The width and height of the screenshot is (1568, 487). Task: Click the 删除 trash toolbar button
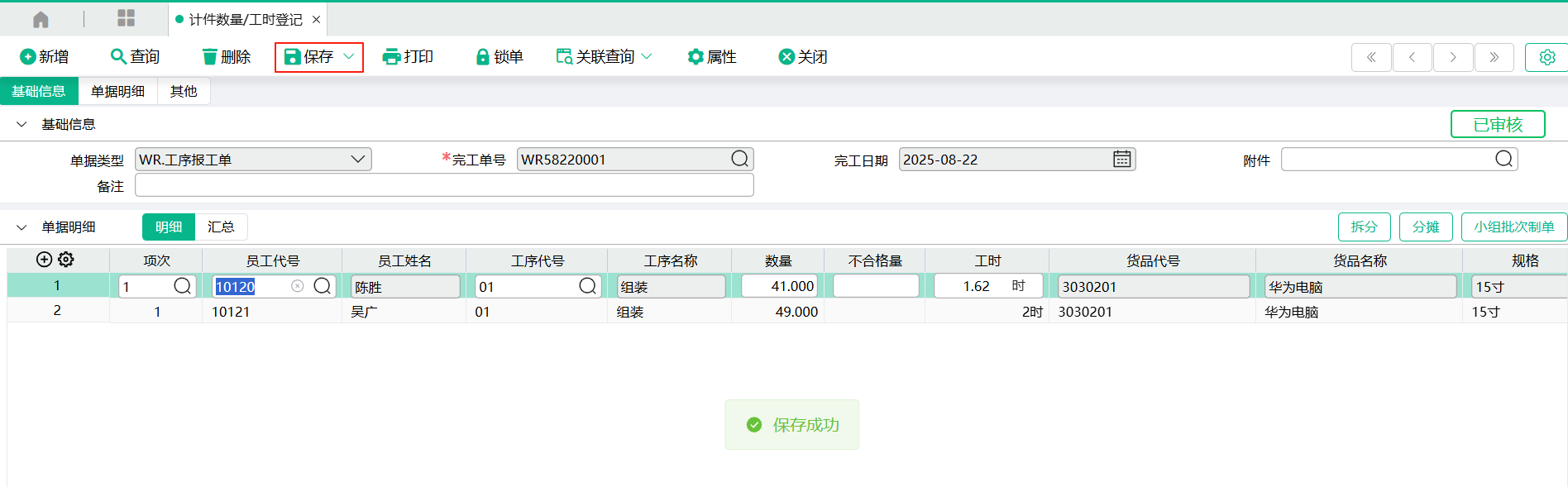click(x=226, y=56)
